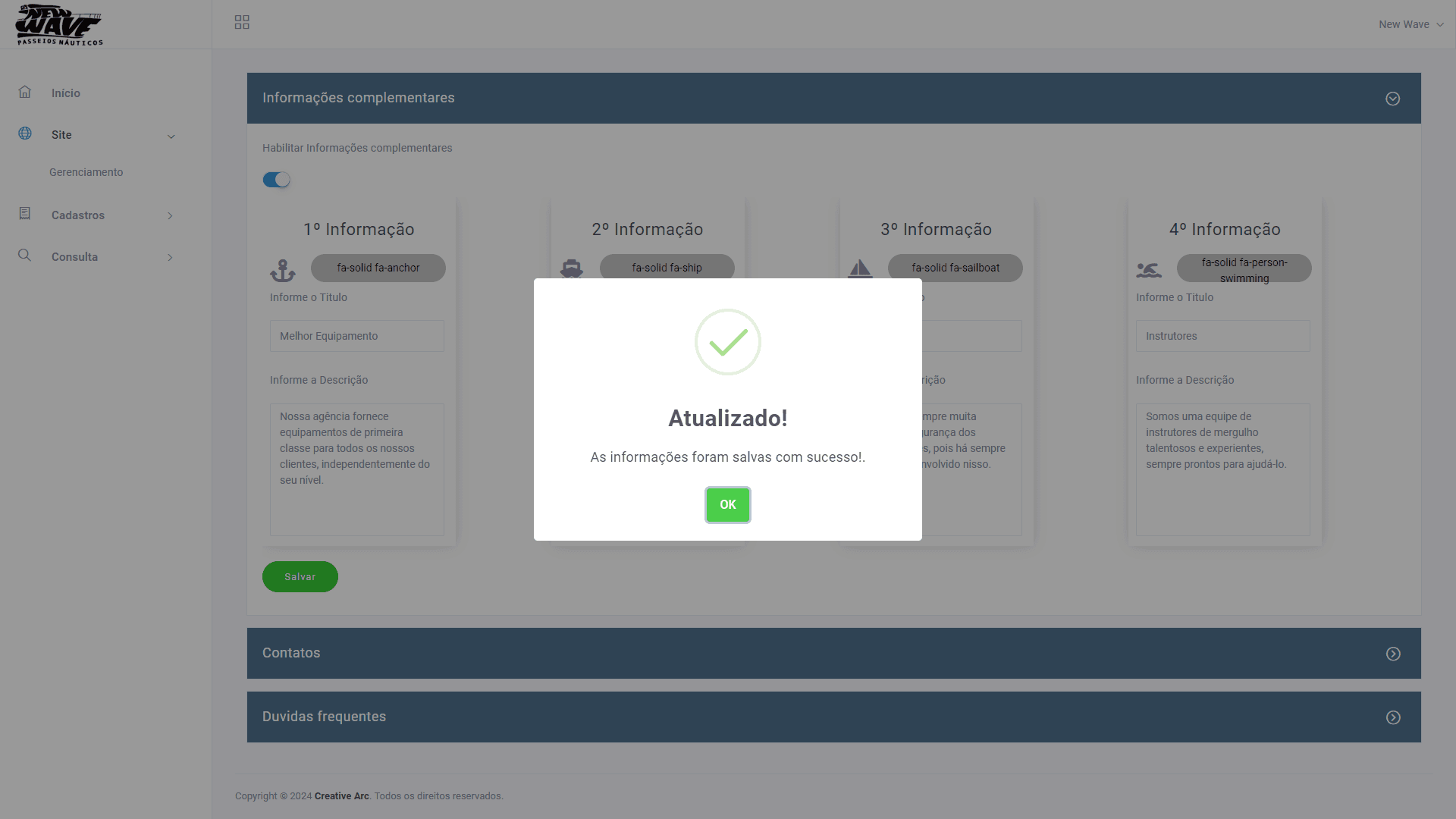Viewport: 1456px width, 819px height.
Task: Click the ship icon on 2ª Informação
Action: click(x=571, y=268)
